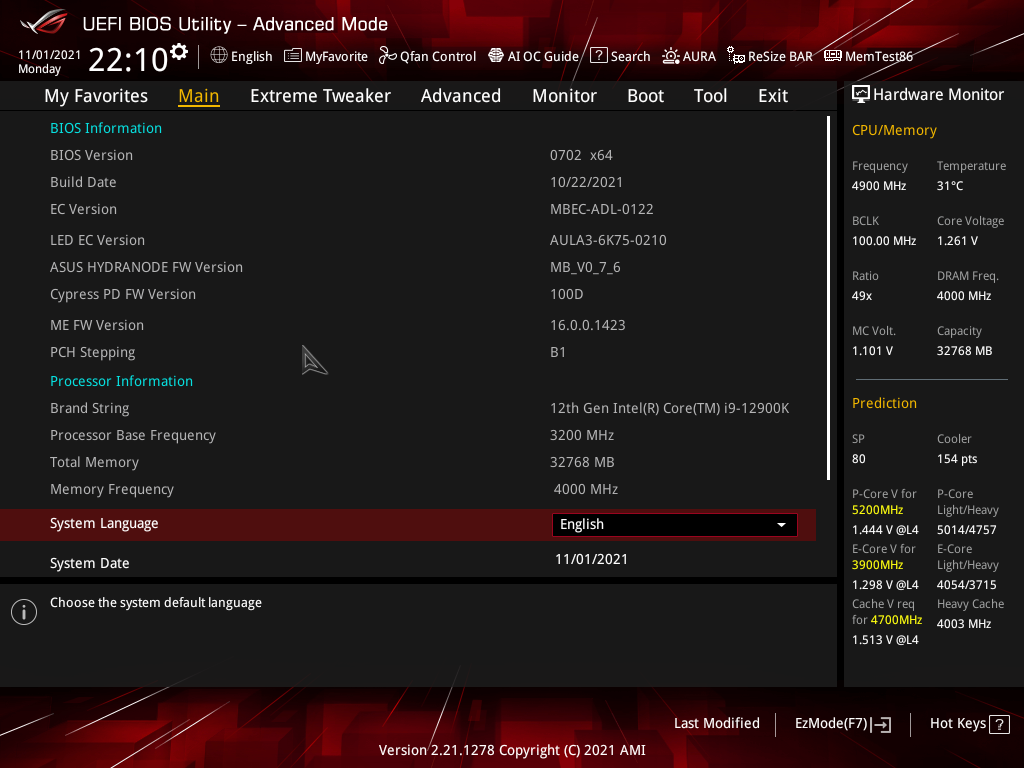
Task: Click the globe language icon
Action: 219,56
